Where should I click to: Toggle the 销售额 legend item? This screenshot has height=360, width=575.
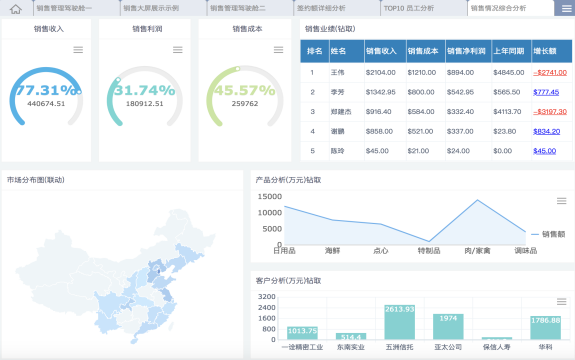[x=548, y=234]
